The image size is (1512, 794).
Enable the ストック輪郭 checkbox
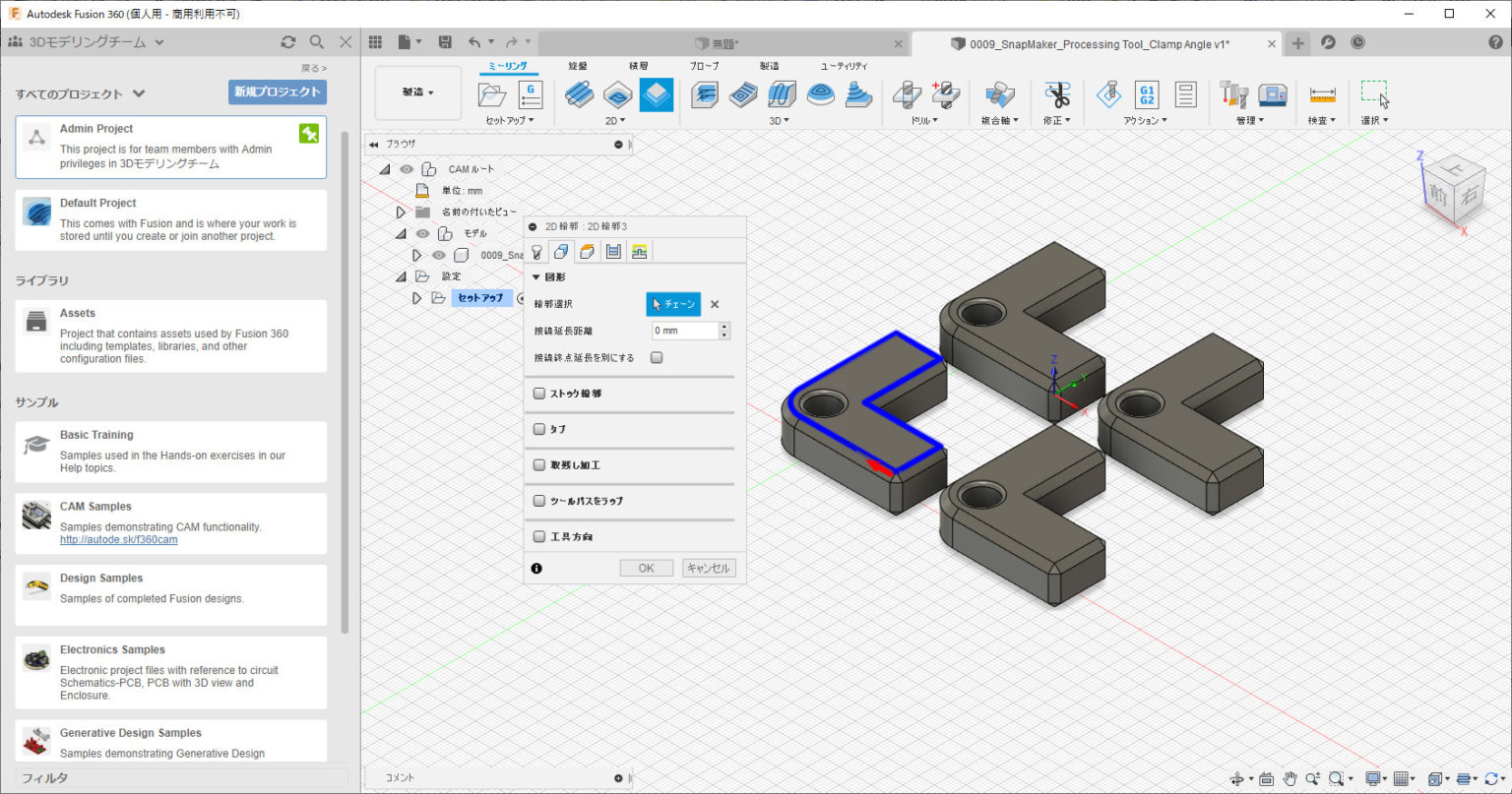538,393
